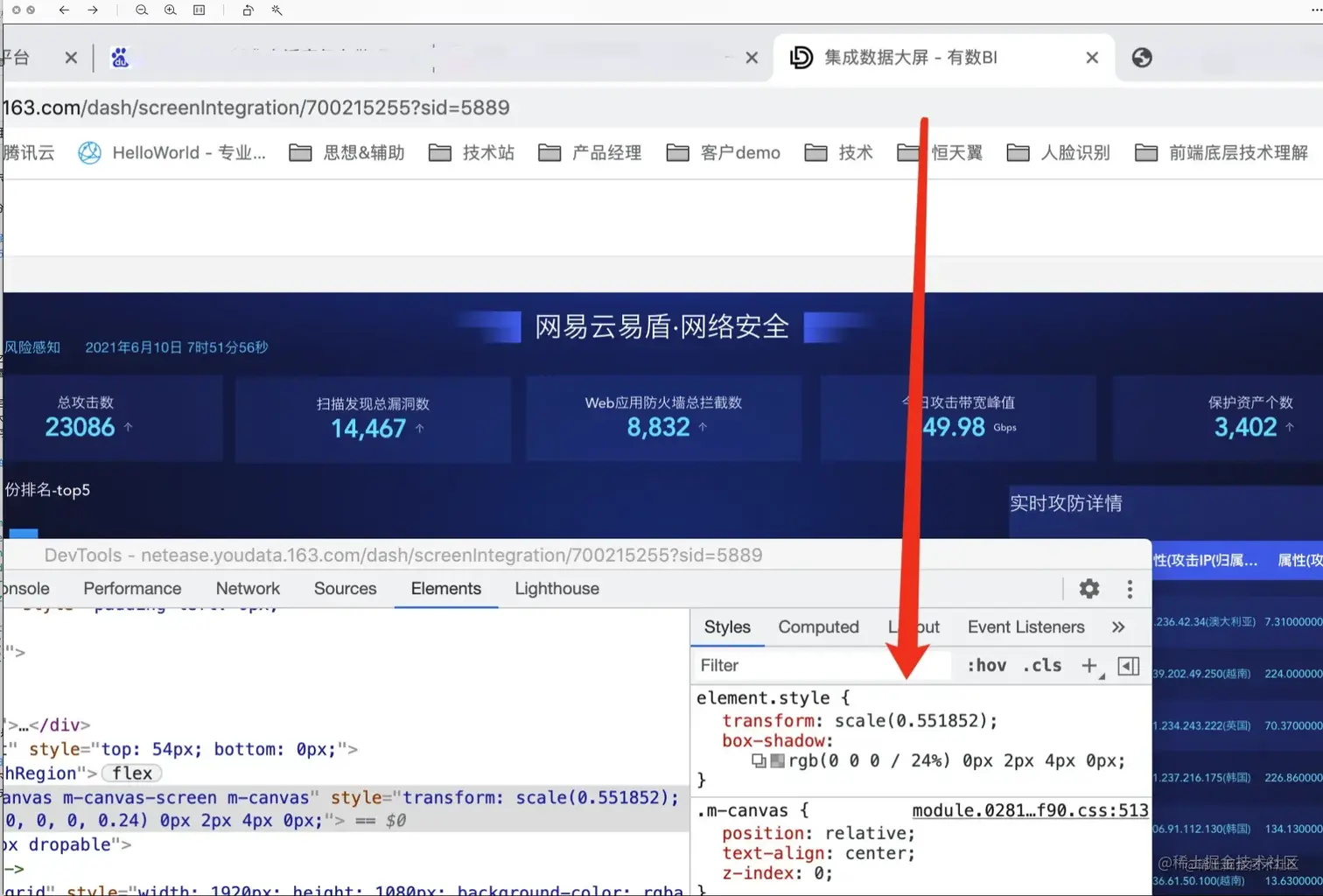Open the Event Listeners sub-tab

(x=1025, y=627)
